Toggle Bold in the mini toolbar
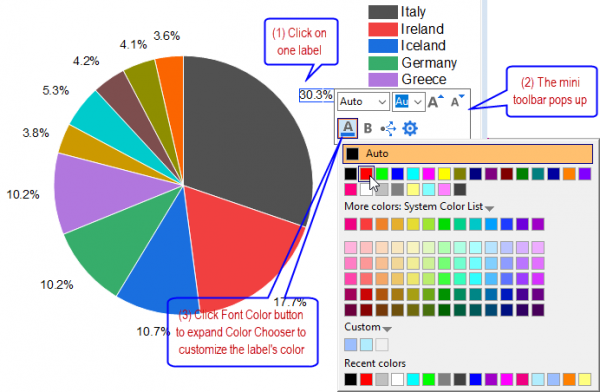Image resolution: width=600 pixels, height=392 pixels. [x=368, y=128]
